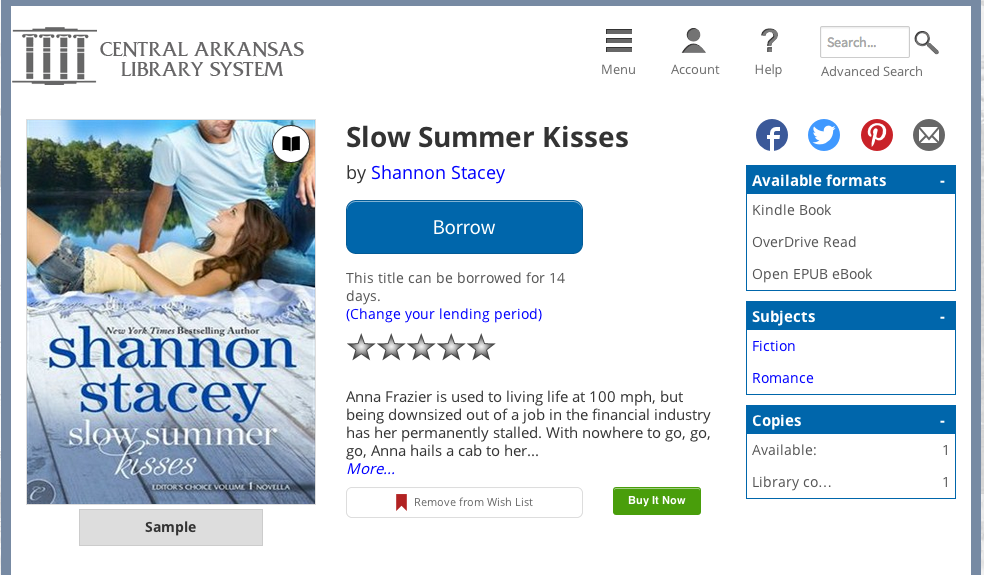The width and height of the screenshot is (984, 575).
Task: Share on Twitter
Action: 824,135
